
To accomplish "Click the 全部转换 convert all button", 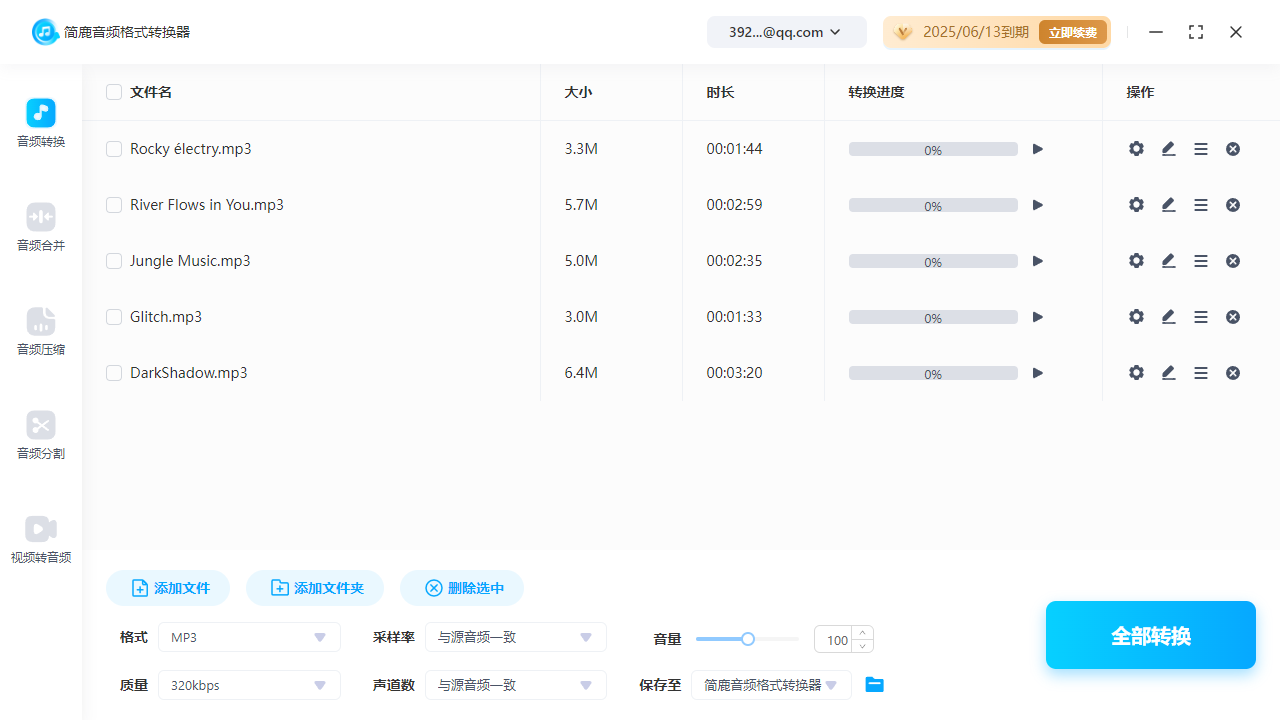I will (1150, 635).
